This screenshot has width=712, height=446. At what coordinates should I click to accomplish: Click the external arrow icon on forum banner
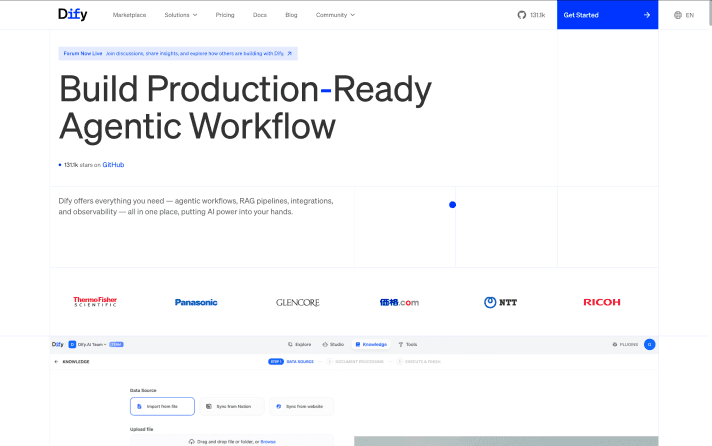point(290,54)
